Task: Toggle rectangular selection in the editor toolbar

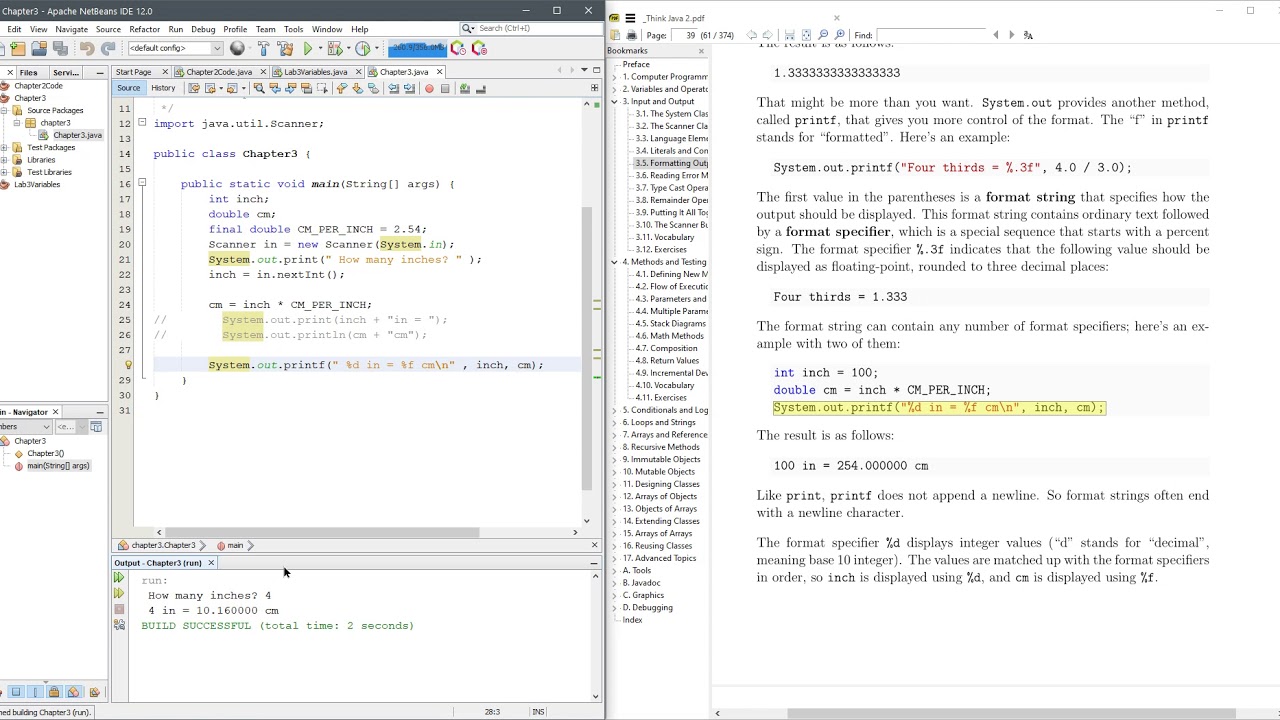Action: click(322, 88)
